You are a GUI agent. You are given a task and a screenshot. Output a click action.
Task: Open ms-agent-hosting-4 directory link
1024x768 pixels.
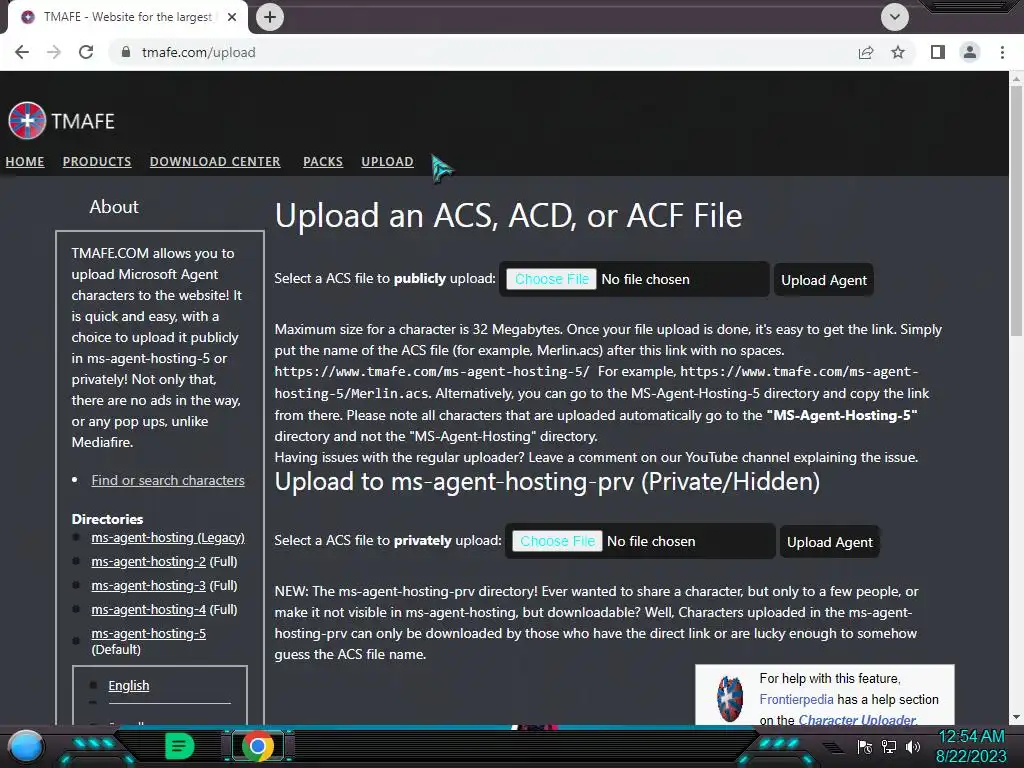148,609
